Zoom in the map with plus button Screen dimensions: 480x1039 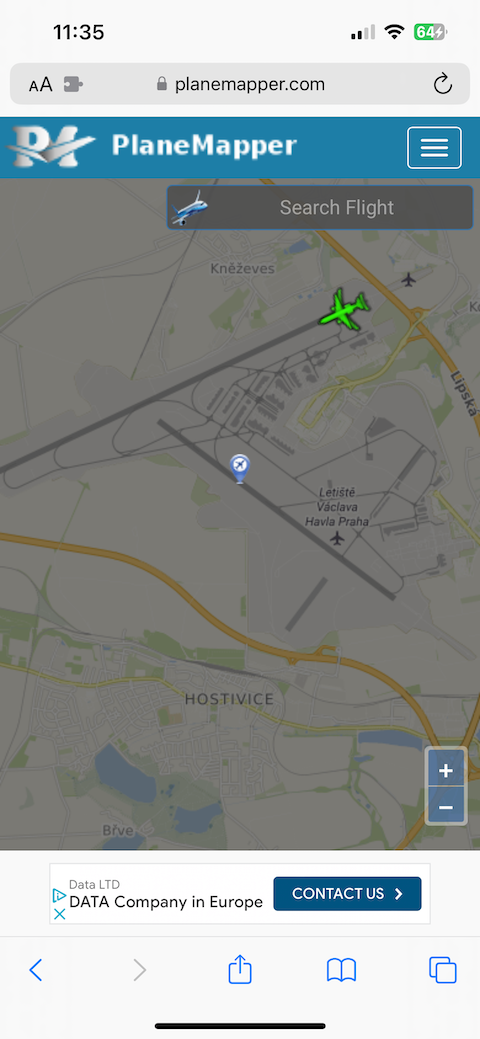[x=446, y=771]
